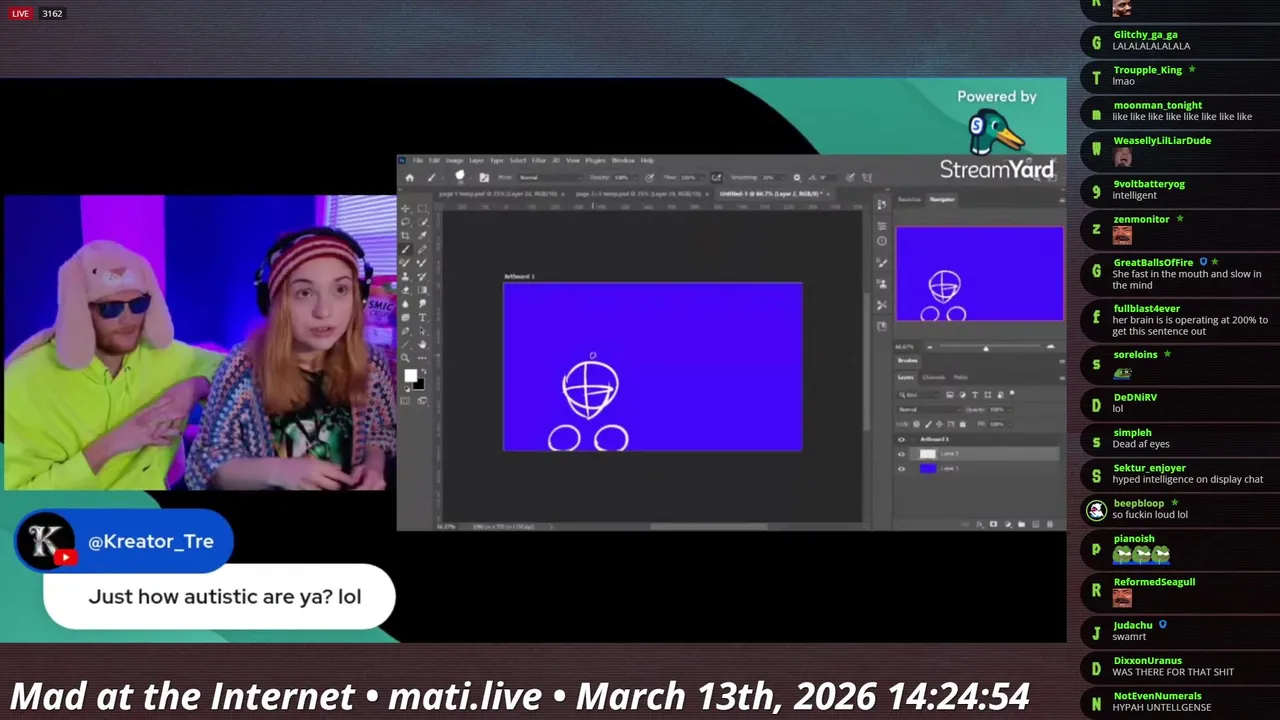Delete layer trash icon
1280x720 pixels.
tap(1050, 524)
